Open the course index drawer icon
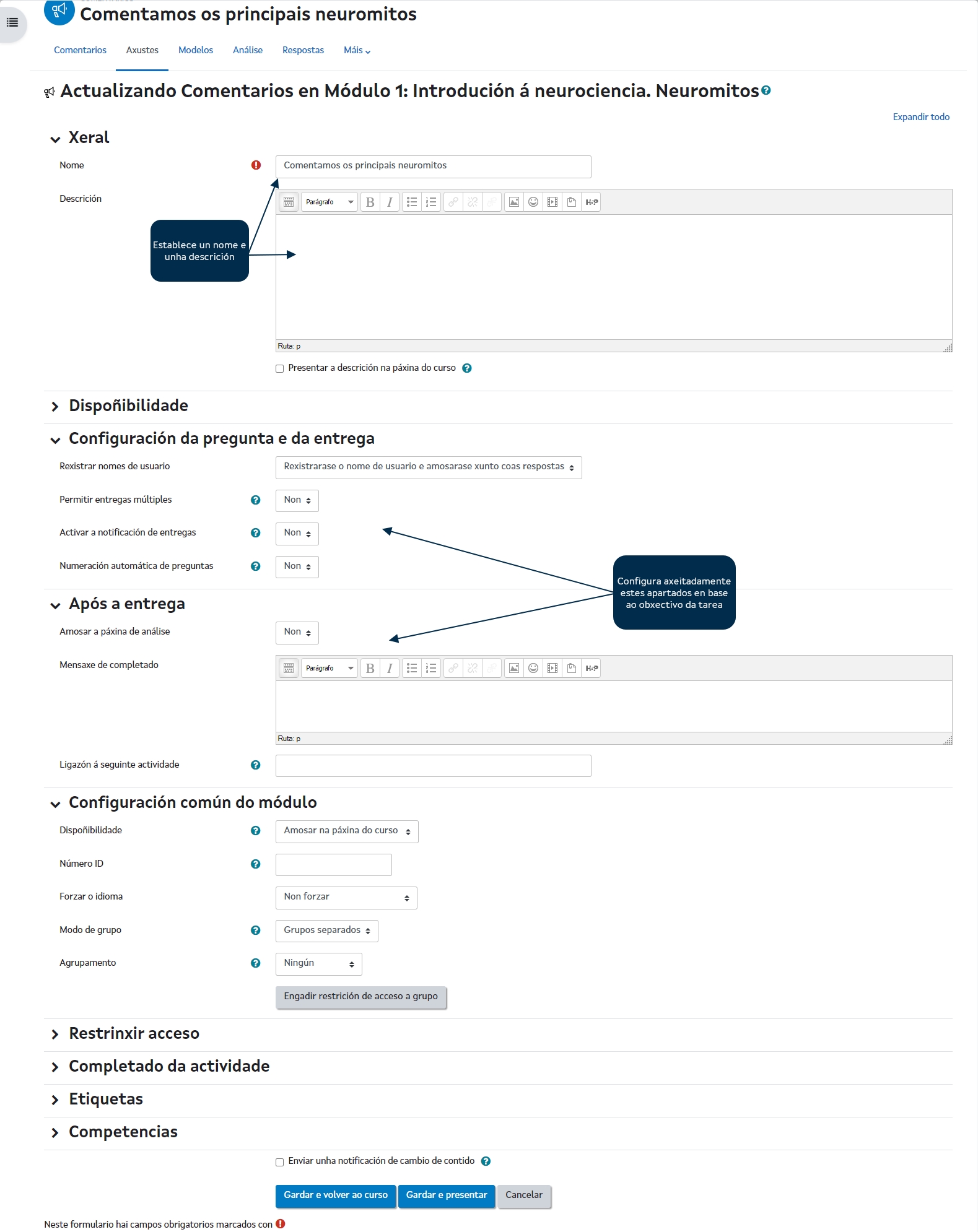 pos(12,23)
